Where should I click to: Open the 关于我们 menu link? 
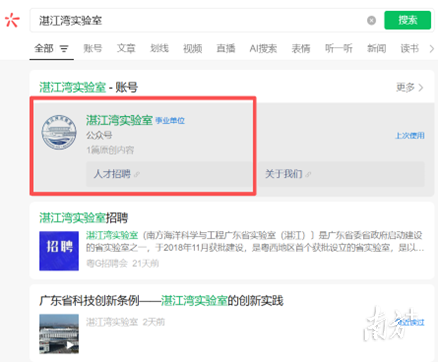click(342, 174)
